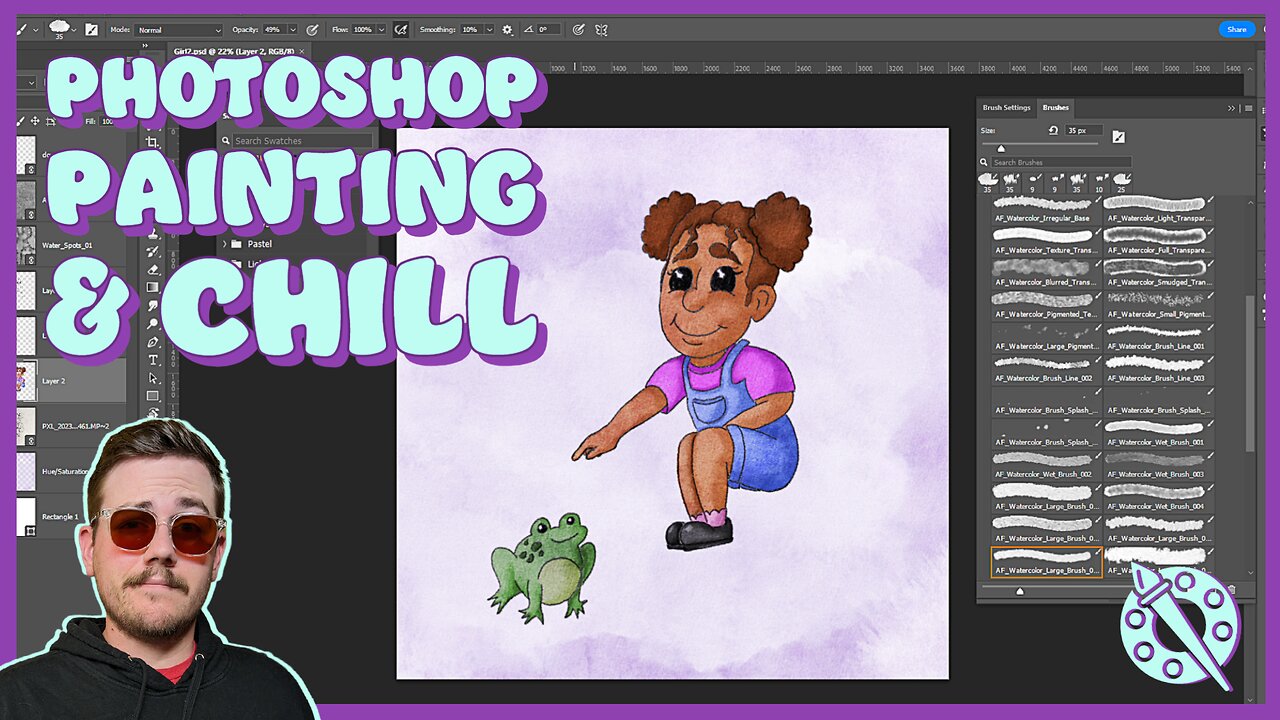Click the brush thumbnail size slider handle
This screenshot has width=1280, height=720.
coord(1020,591)
